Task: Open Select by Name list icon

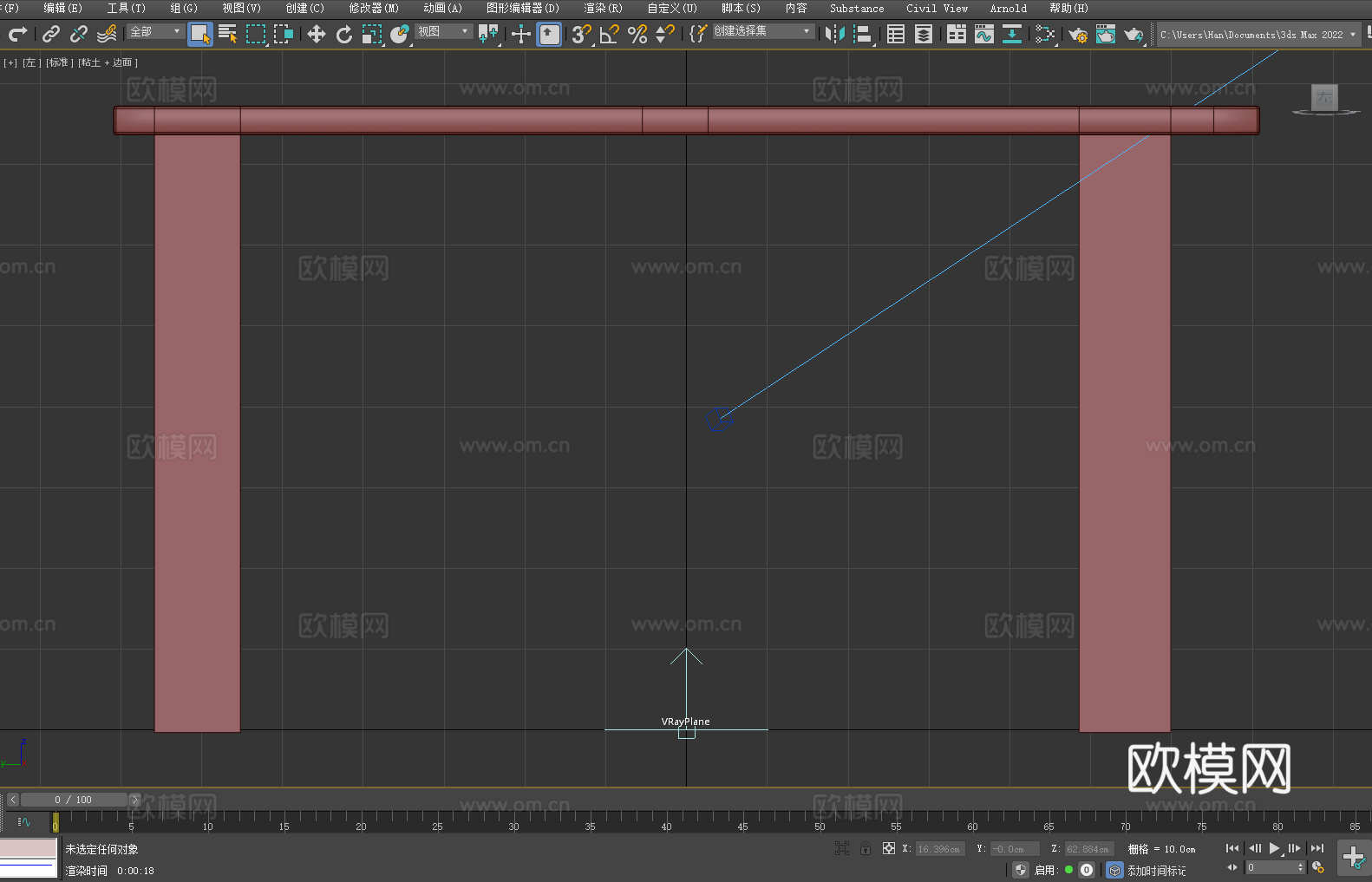Action: click(x=228, y=34)
